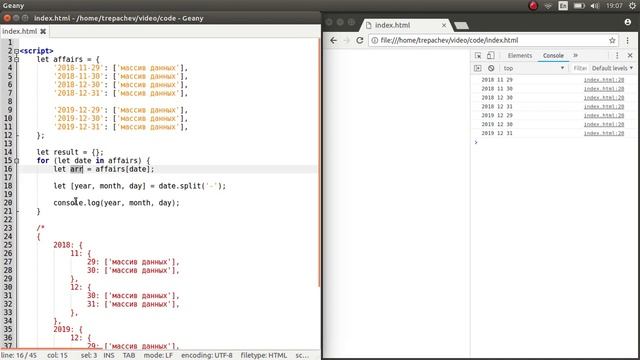This screenshot has width=640, height=360.
Task: Open index.html:20 link for '2019 12 30'
Action: click(x=604, y=124)
